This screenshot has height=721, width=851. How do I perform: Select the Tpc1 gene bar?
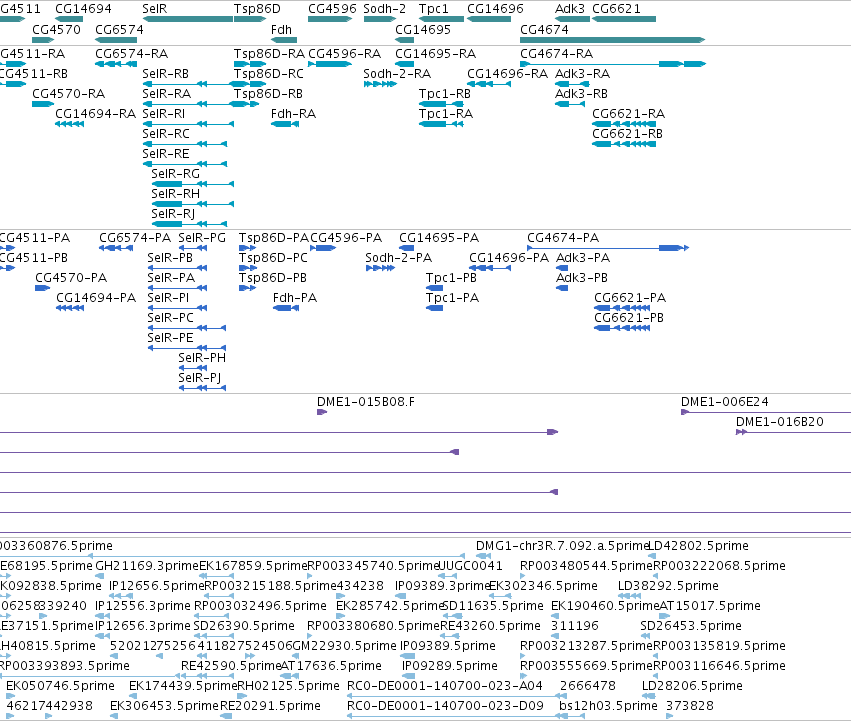pos(441,19)
